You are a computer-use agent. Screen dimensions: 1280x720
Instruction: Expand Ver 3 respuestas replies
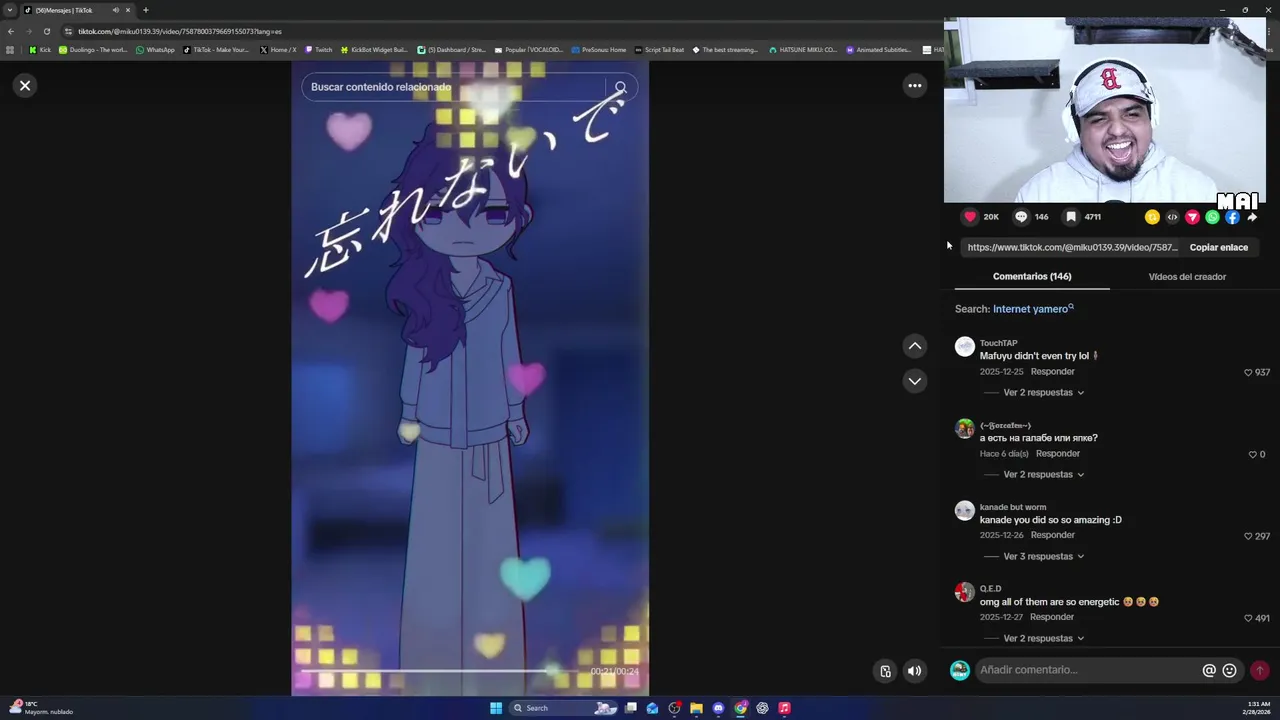pos(1043,557)
